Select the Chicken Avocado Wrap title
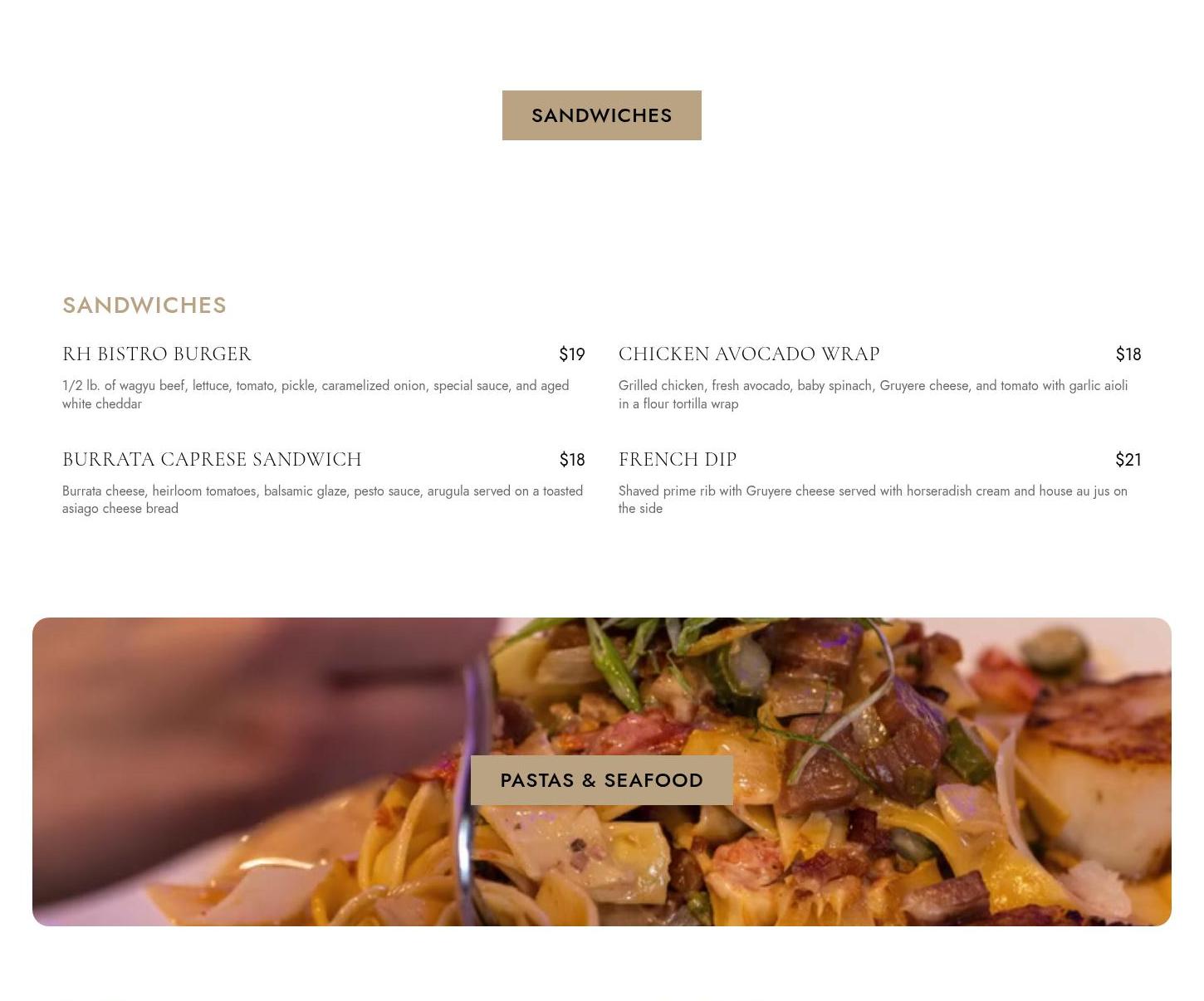 (x=749, y=354)
